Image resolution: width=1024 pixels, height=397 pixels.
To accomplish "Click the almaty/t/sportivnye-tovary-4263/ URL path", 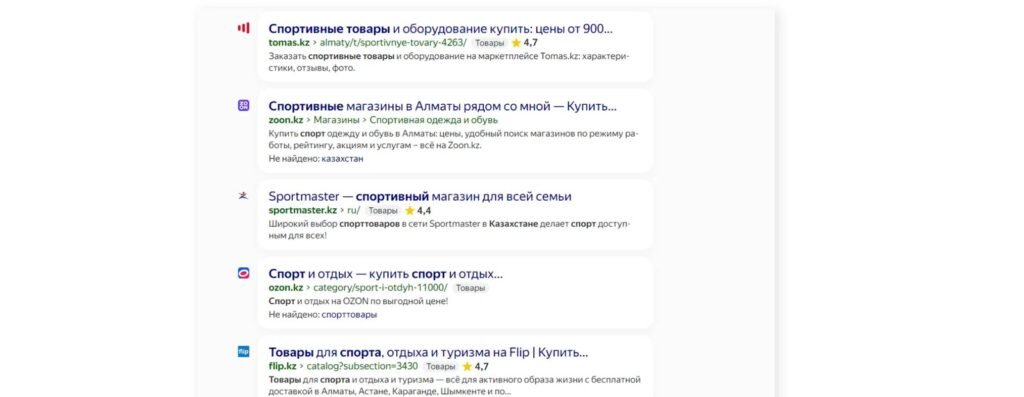I will [393, 42].
